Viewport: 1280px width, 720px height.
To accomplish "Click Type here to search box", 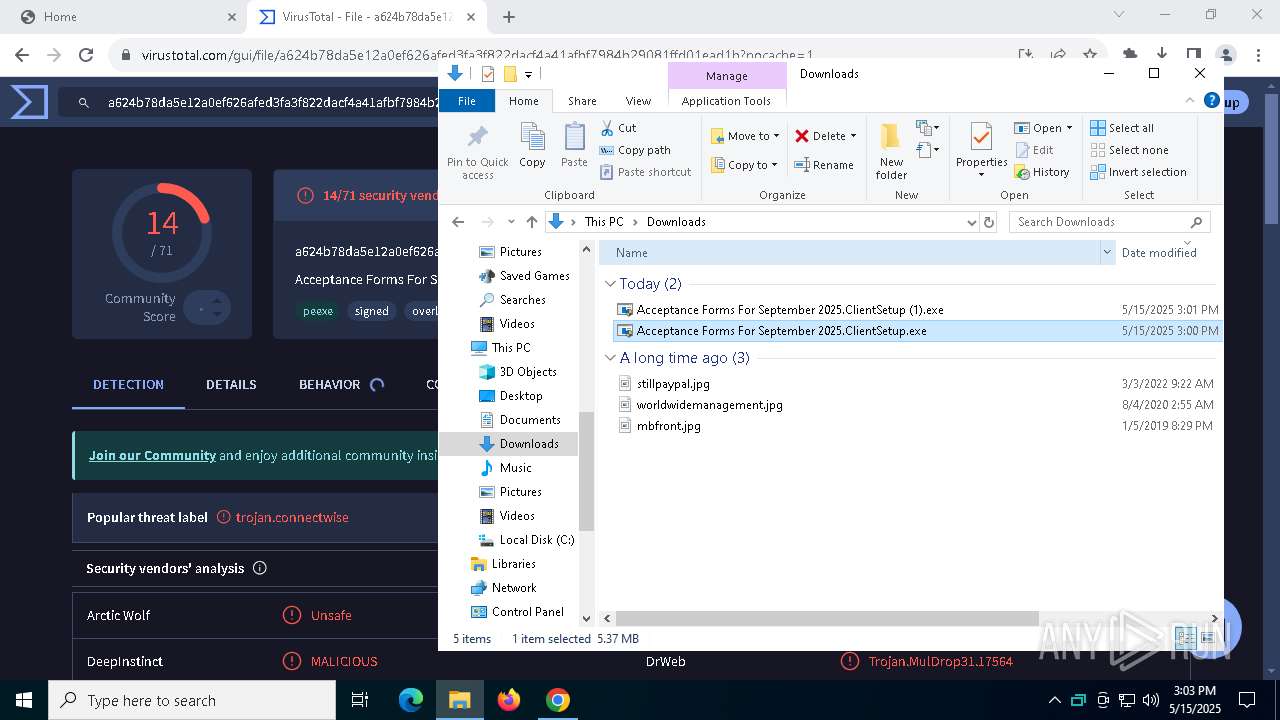I will 192,700.
